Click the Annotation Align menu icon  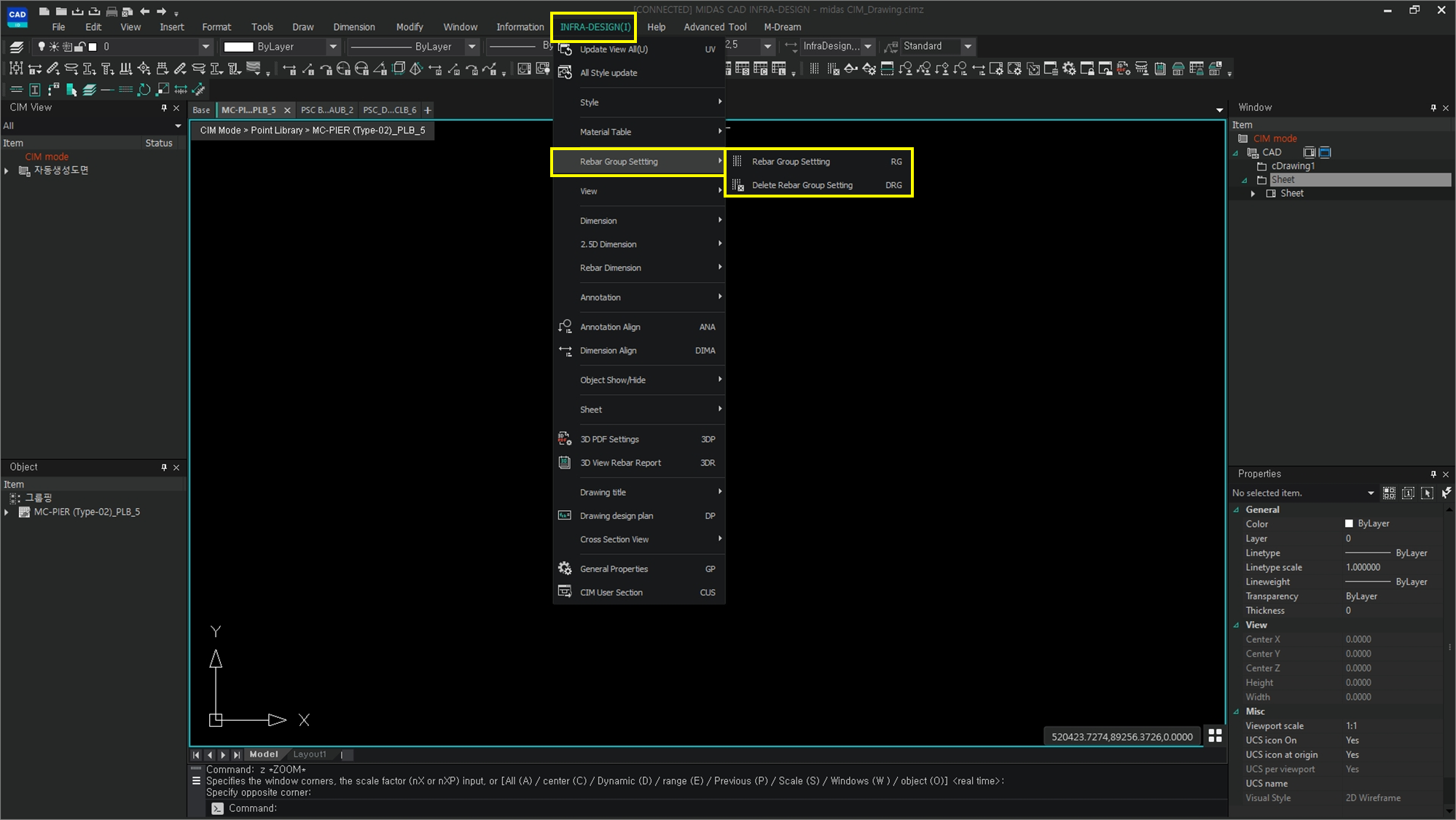pos(565,327)
